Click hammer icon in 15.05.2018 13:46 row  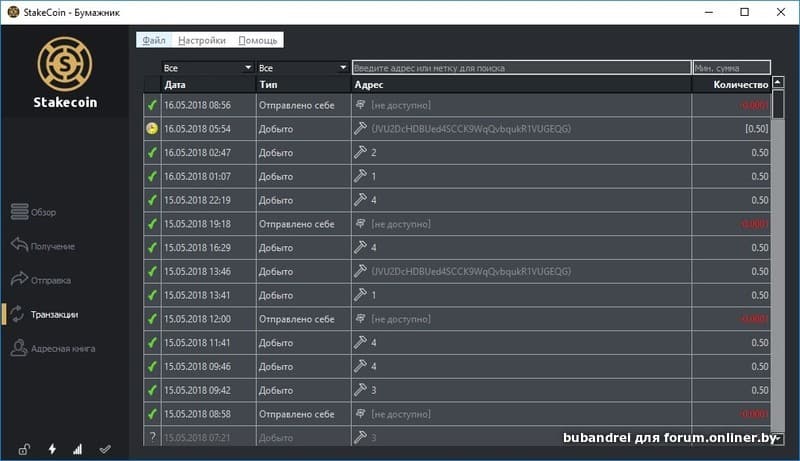tap(360, 271)
